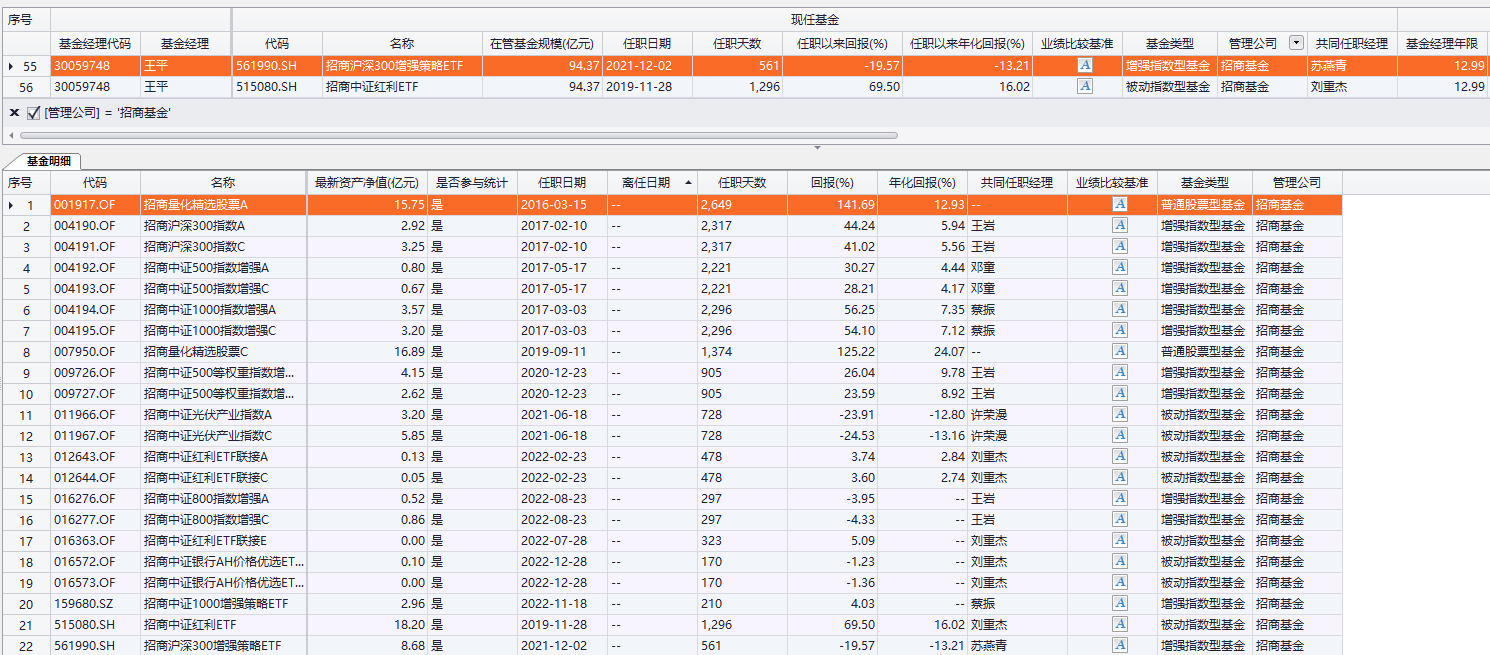1490x655 pixels.
Task: Open the 管理公司 column filter dropdown
Action: click(x=1297, y=43)
